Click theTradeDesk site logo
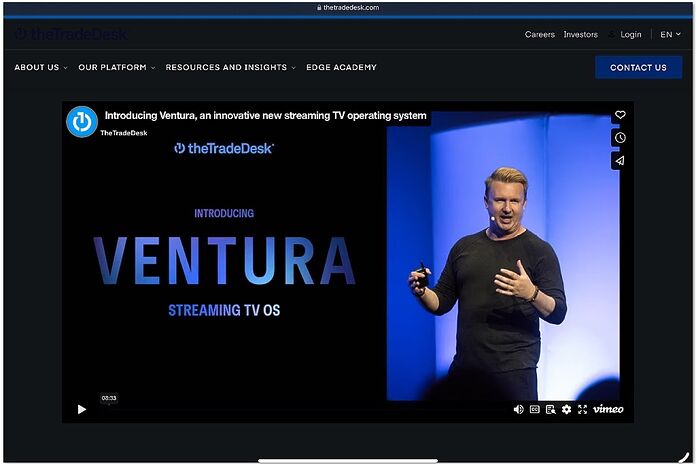696x464 pixels. (x=71, y=34)
